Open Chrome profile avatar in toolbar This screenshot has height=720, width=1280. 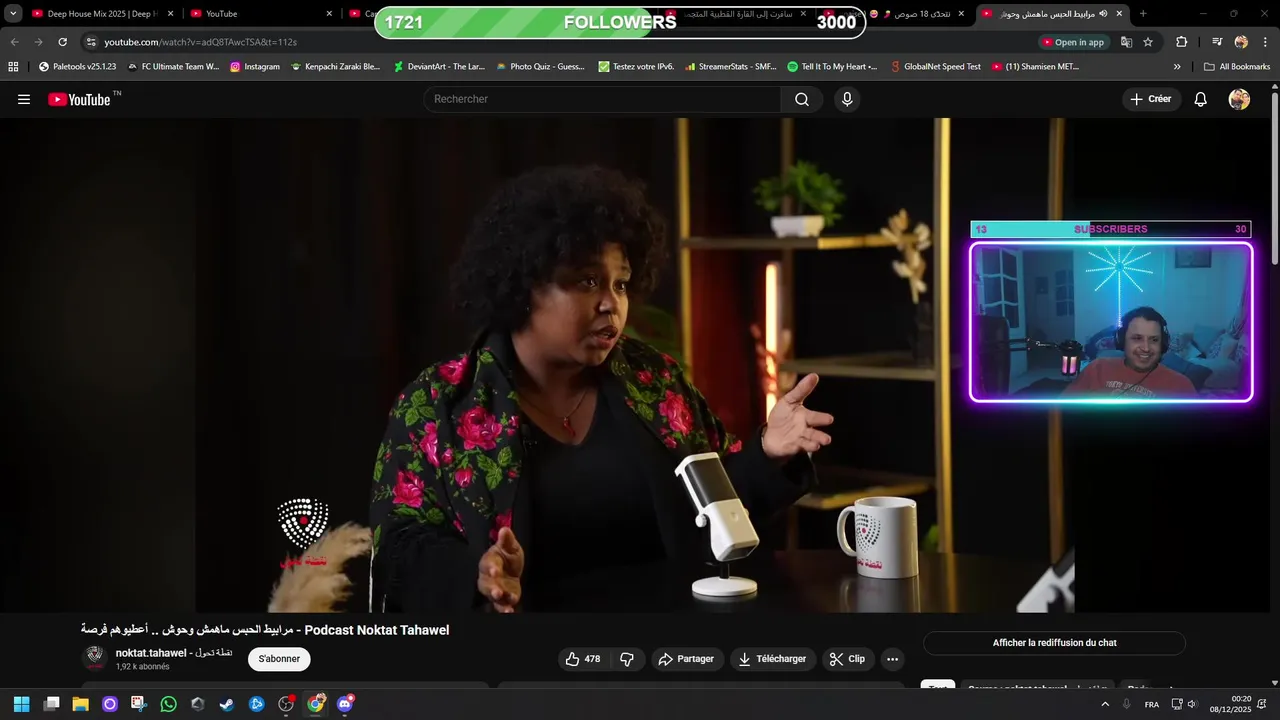tap(1241, 42)
